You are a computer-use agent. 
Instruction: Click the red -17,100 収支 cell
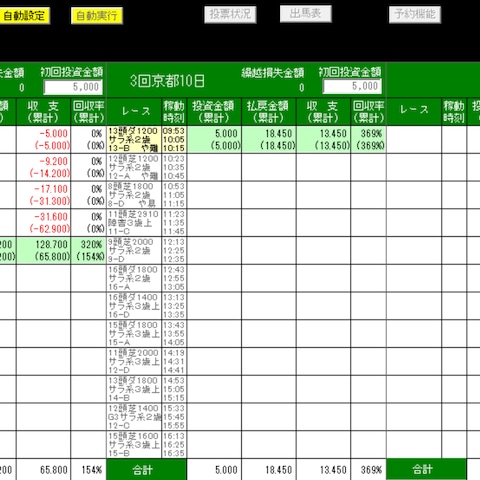point(43,195)
